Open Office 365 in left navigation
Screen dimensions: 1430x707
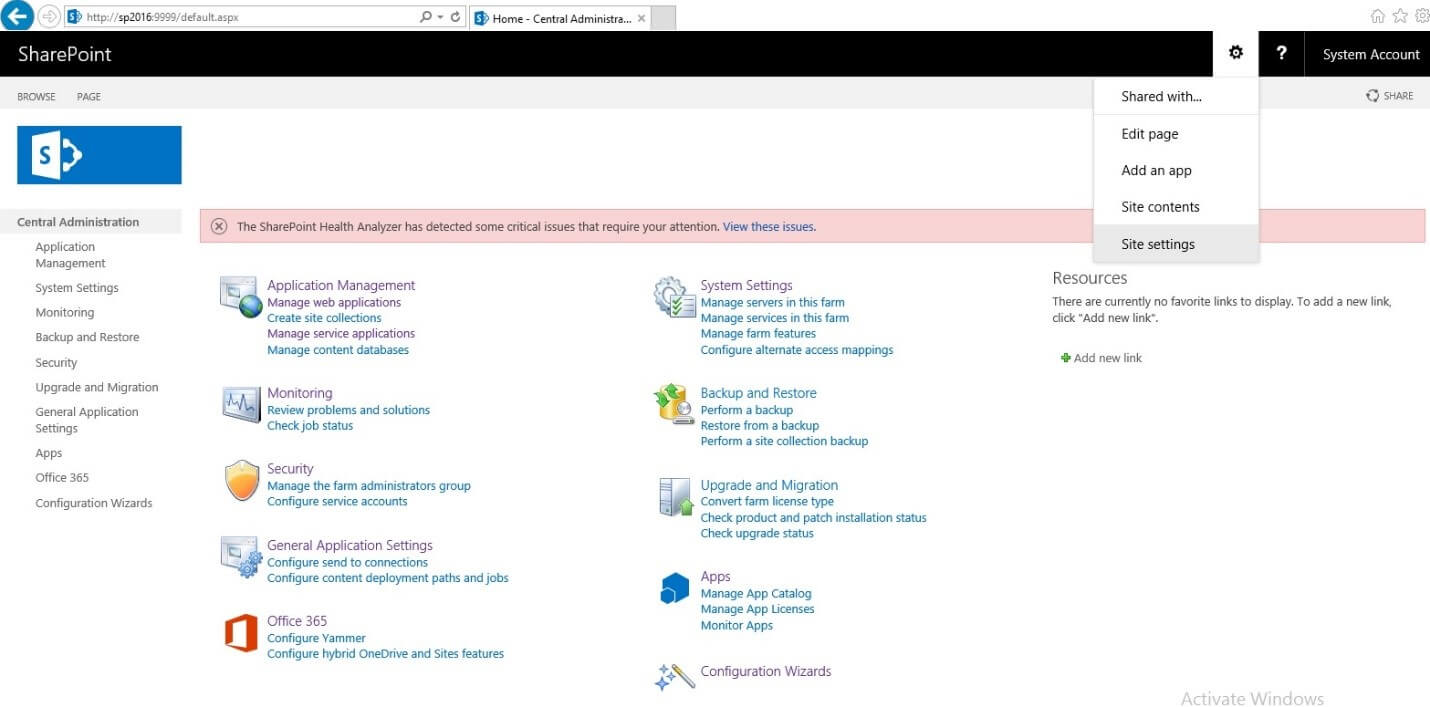point(62,478)
